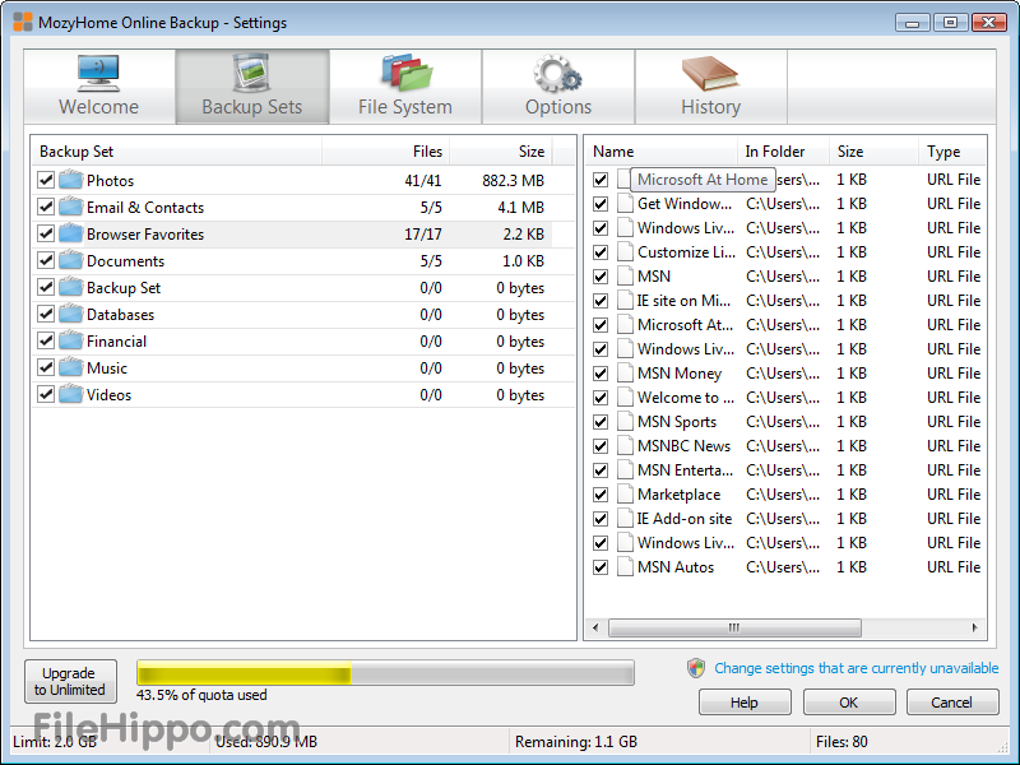Image resolution: width=1020 pixels, height=765 pixels.
Task: Show the History tab
Action: (x=711, y=87)
